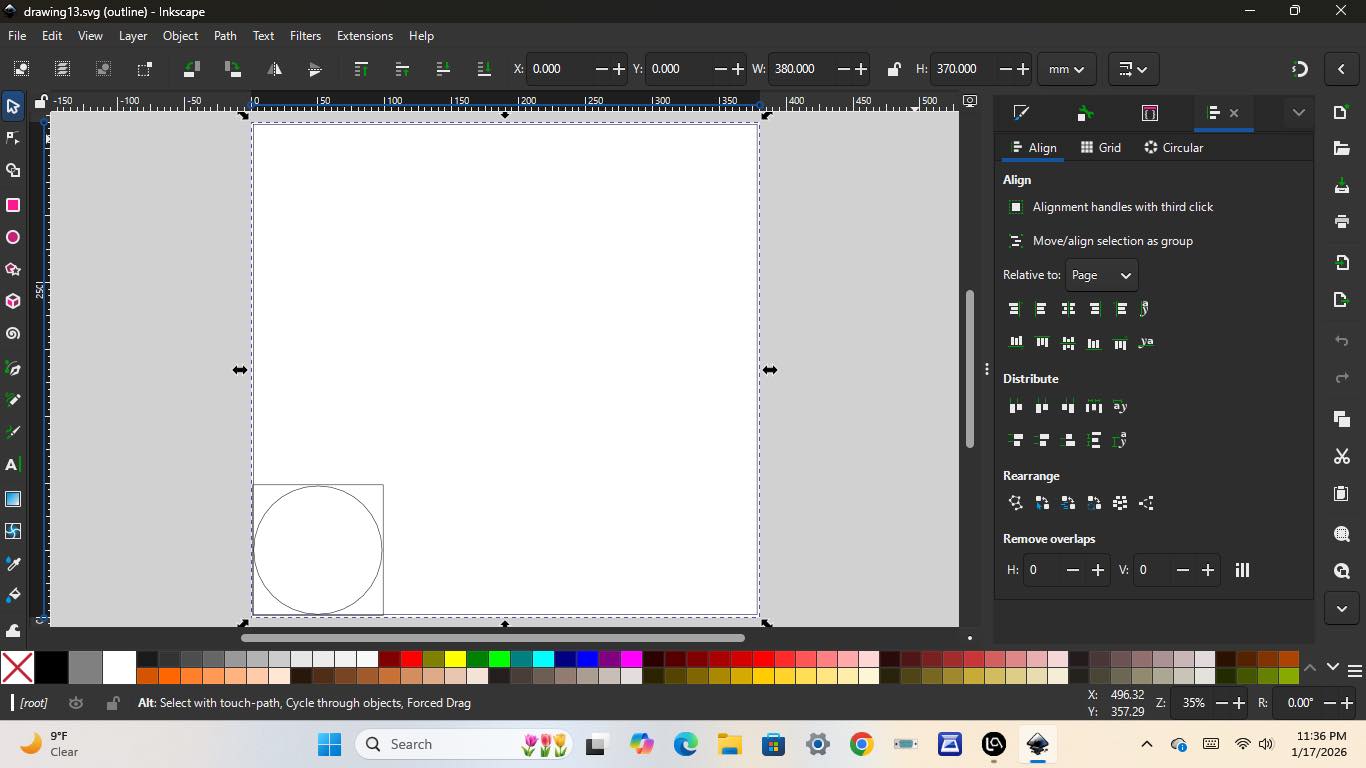Viewport: 1366px width, 768px height.
Task: Select the Spiral tool
Action: (13, 334)
